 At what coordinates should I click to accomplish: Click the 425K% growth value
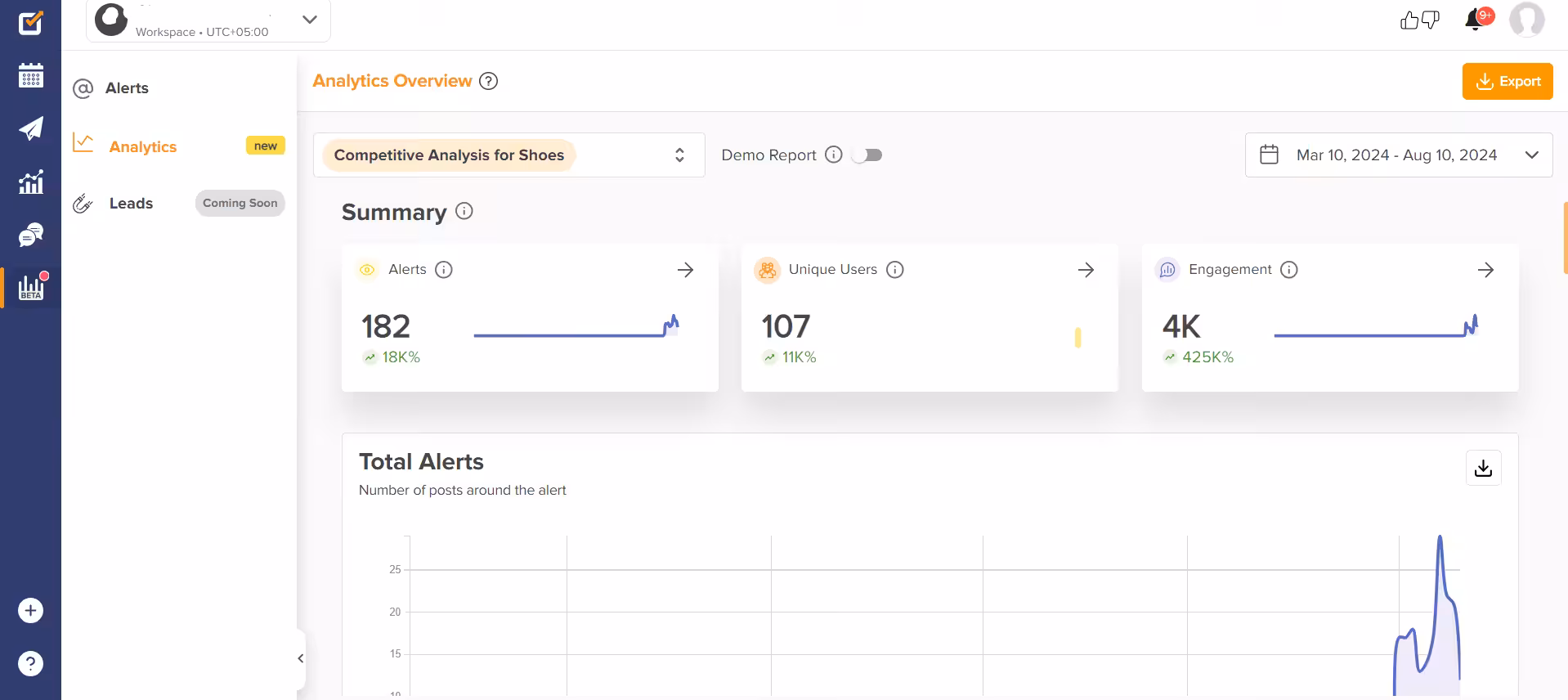[x=1207, y=357]
